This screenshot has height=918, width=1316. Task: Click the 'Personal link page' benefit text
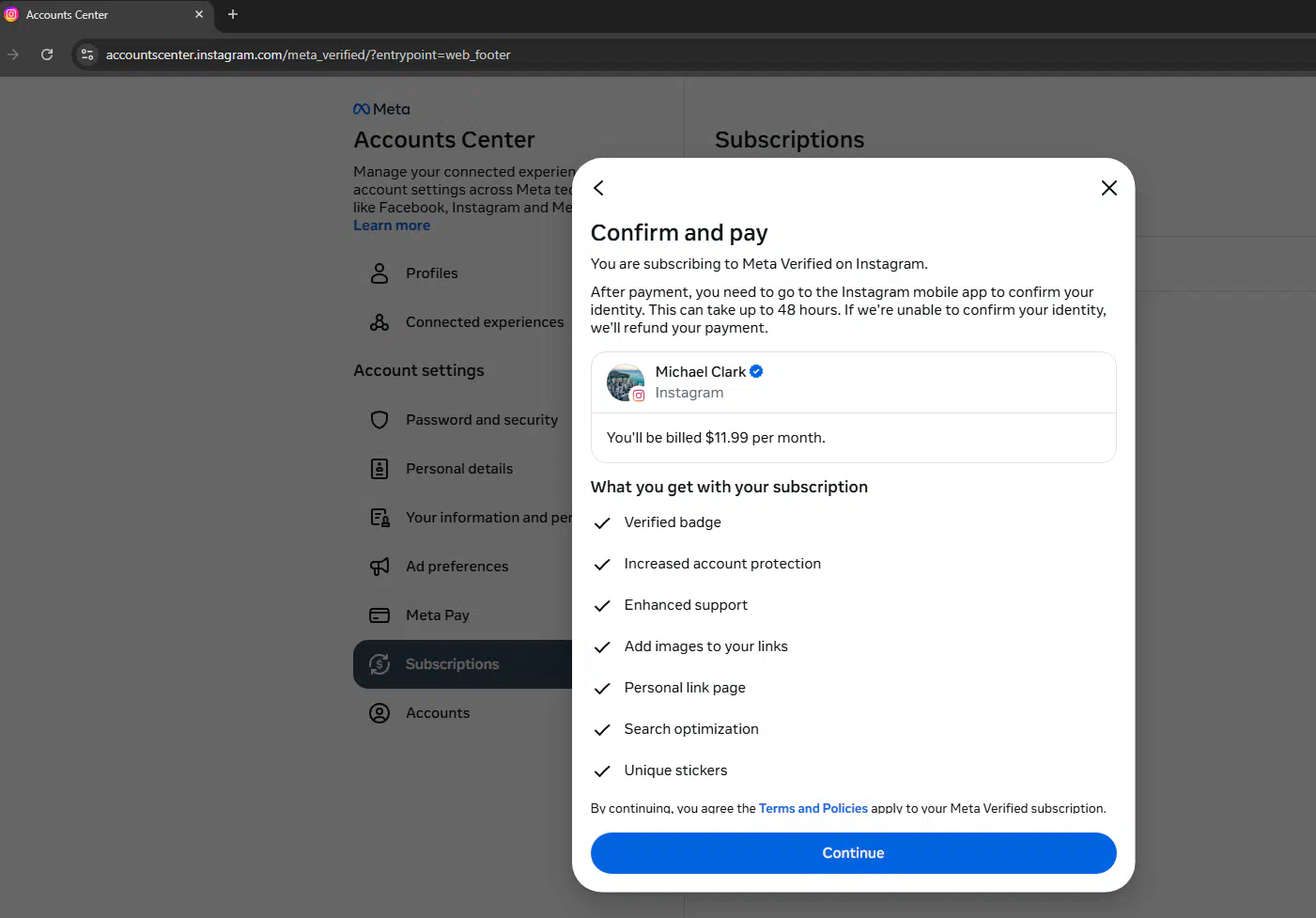(x=685, y=688)
